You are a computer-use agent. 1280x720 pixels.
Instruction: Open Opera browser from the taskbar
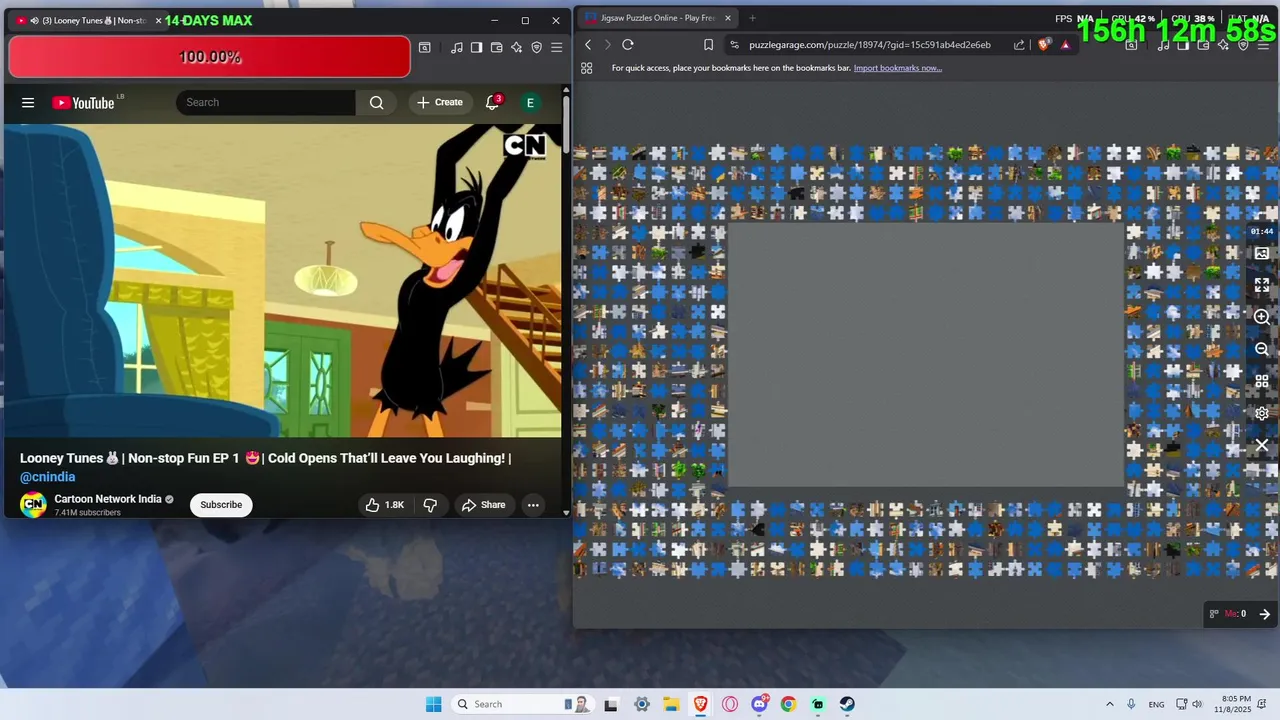pos(730,704)
